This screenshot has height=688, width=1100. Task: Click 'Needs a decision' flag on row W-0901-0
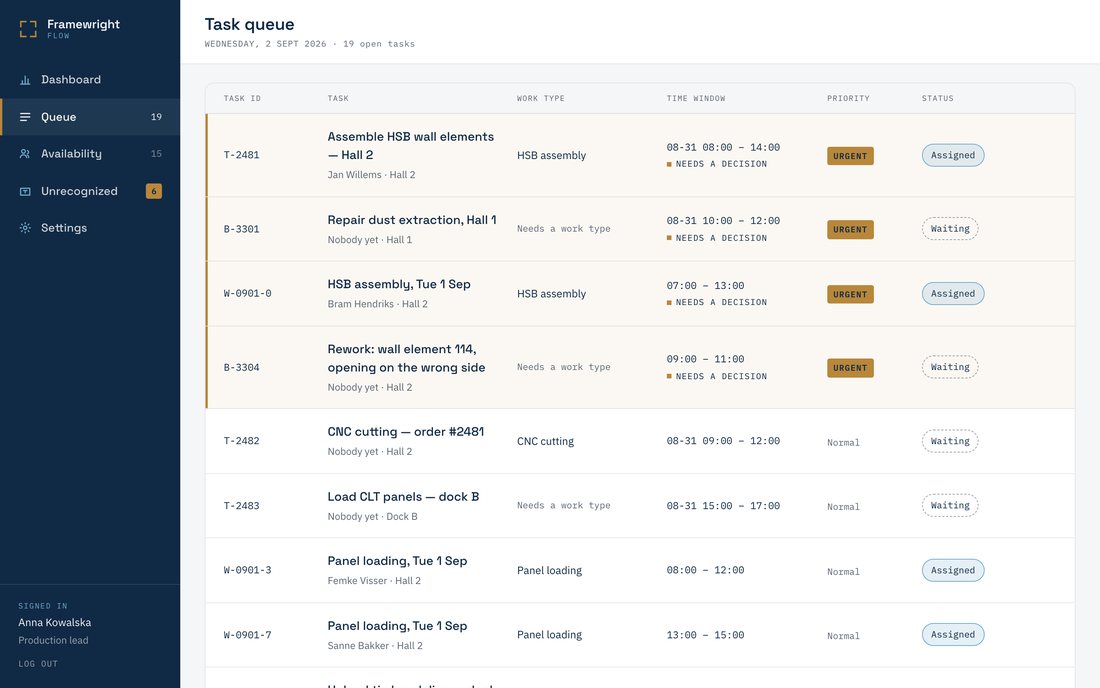717,302
